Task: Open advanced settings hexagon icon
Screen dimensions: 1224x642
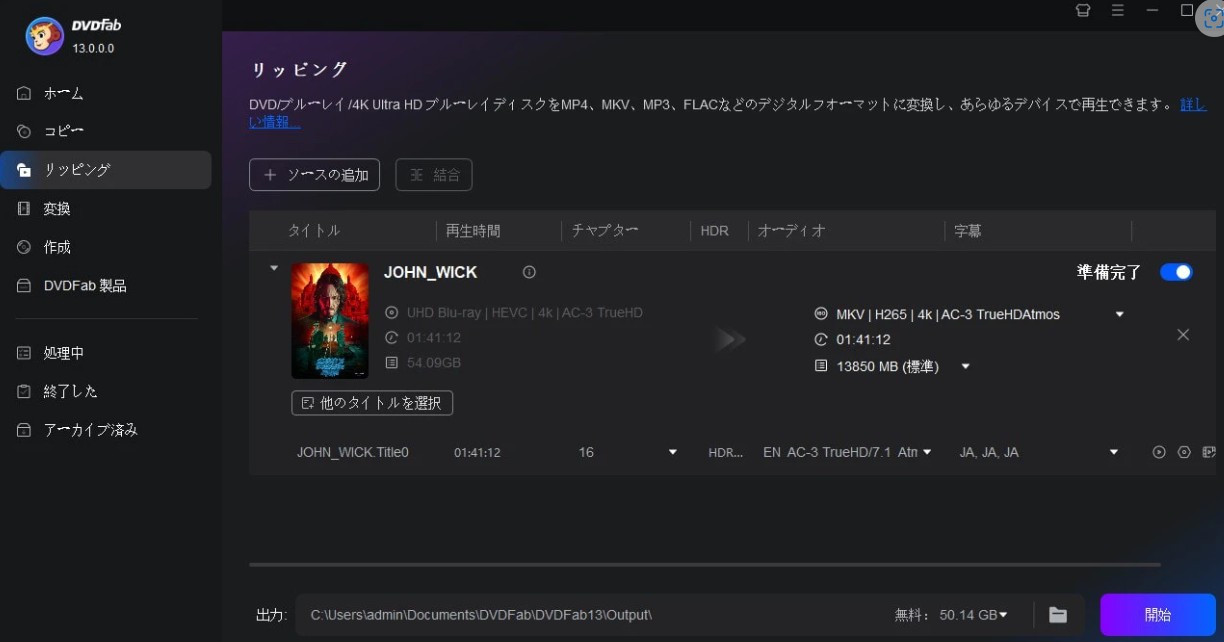Action: [x=1184, y=452]
